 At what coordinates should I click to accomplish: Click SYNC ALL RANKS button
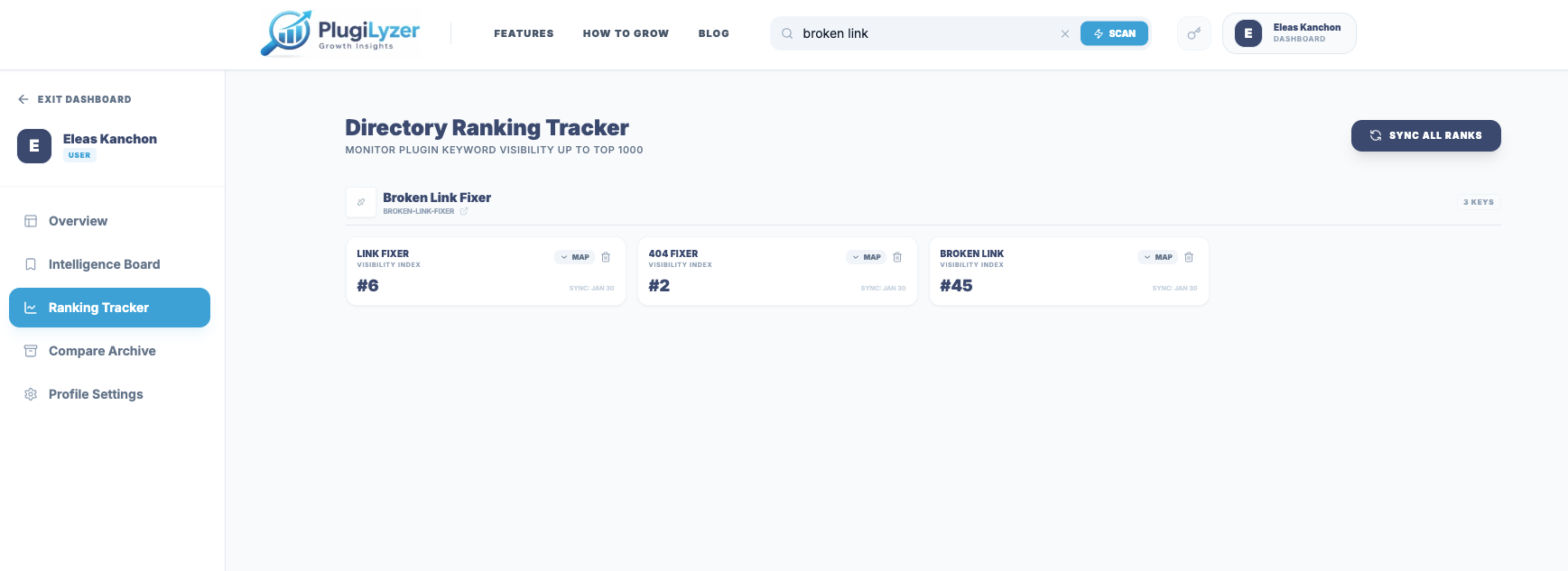click(x=1425, y=135)
